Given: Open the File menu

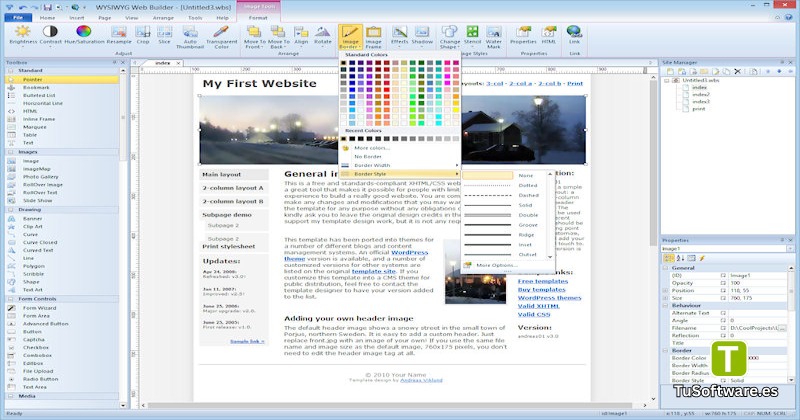Looking at the screenshot, I should pos(18,17).
